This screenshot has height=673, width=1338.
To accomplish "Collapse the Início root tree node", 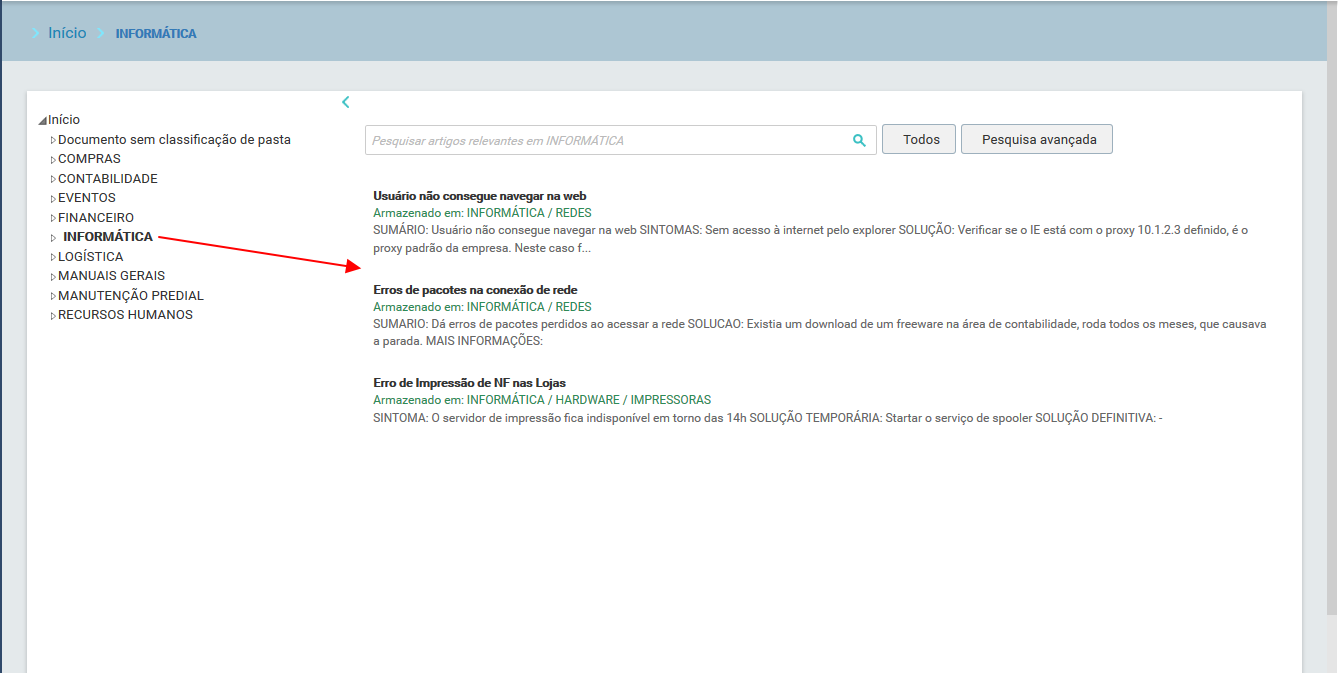I will [x=42, y=121].
